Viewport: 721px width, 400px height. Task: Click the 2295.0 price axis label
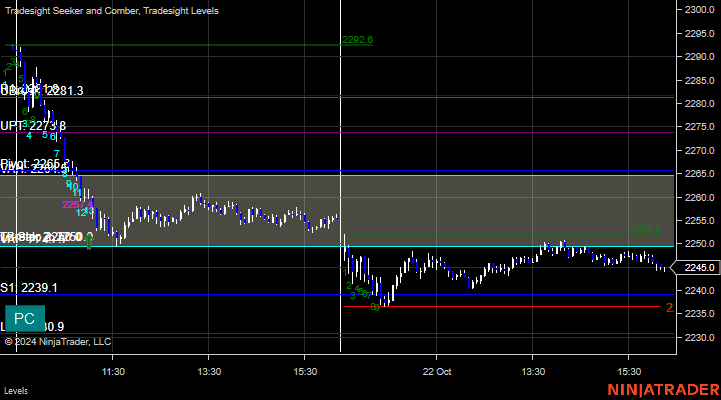coord(699,34)
